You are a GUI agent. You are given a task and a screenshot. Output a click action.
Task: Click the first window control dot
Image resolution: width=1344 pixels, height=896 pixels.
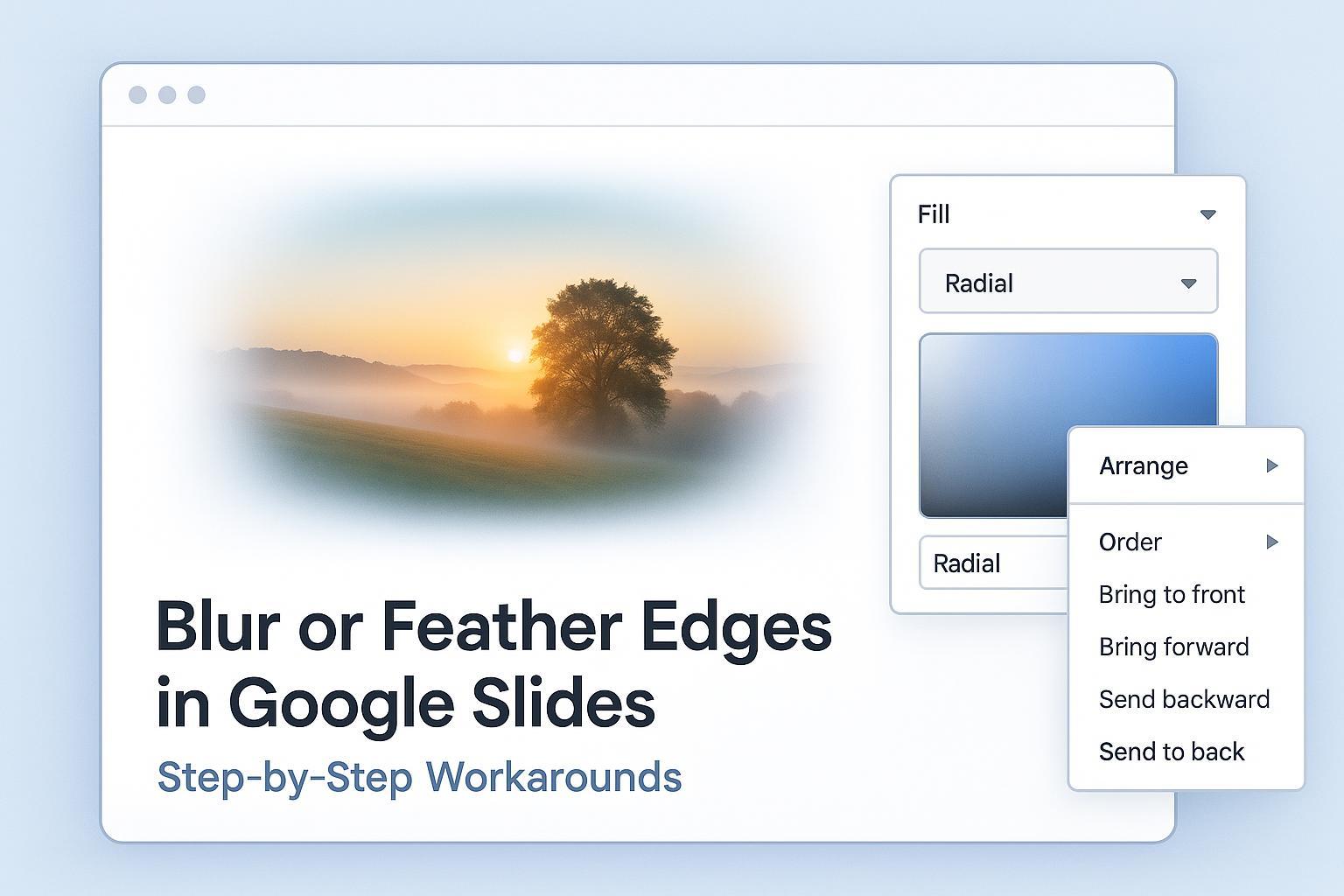137,94
